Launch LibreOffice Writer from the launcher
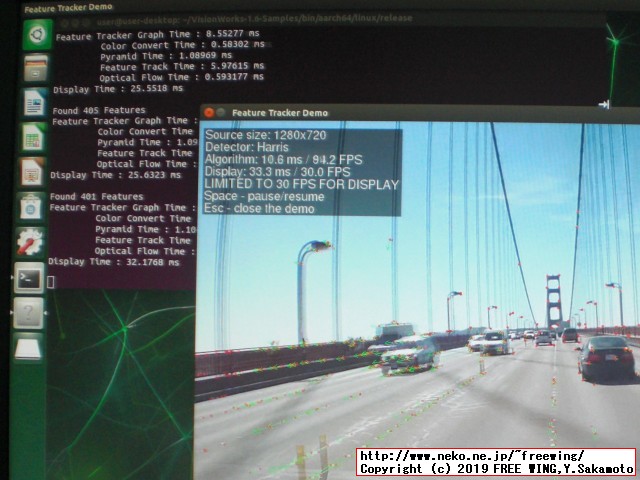This screenshot has width=640, height=480. coord(34,103)
